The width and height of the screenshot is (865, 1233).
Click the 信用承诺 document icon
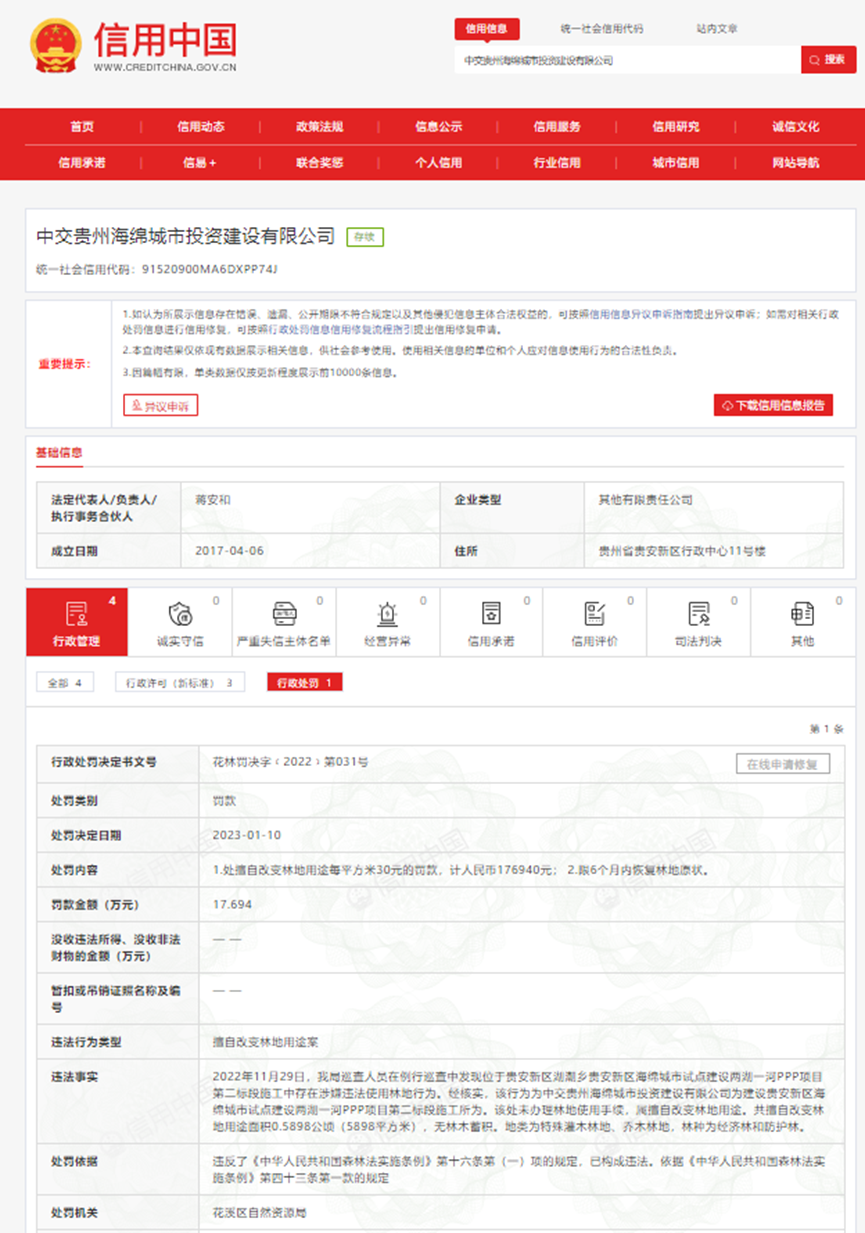[491, 613]
